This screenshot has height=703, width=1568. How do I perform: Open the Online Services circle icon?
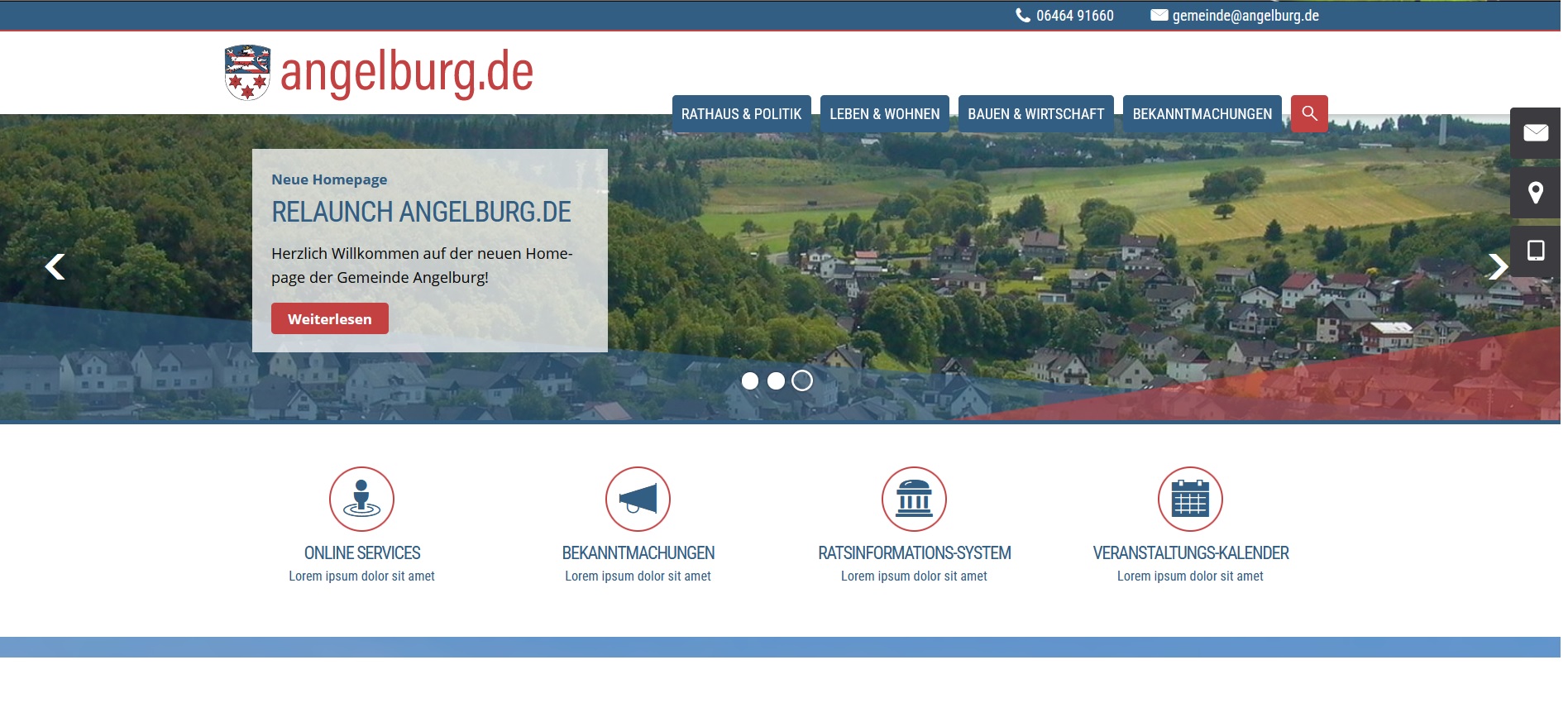click(361, 499)
